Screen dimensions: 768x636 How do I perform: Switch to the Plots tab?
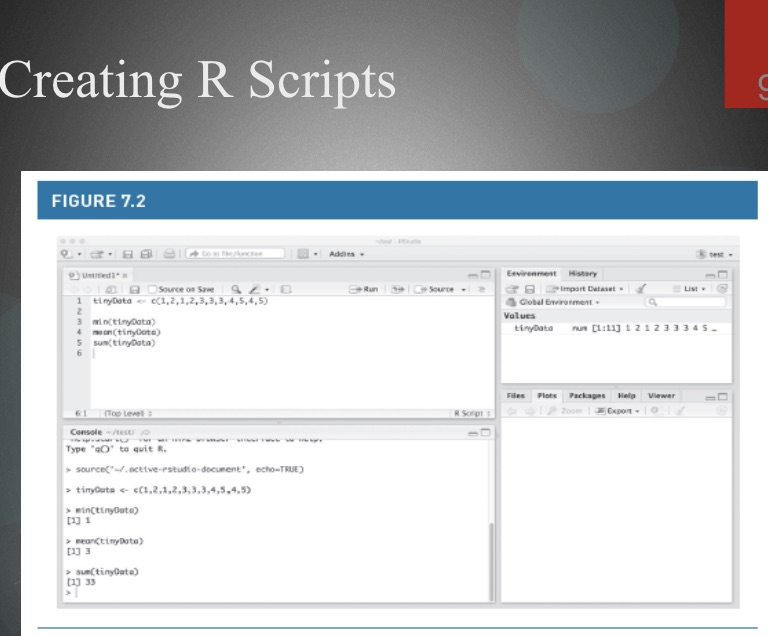[547, 395]
